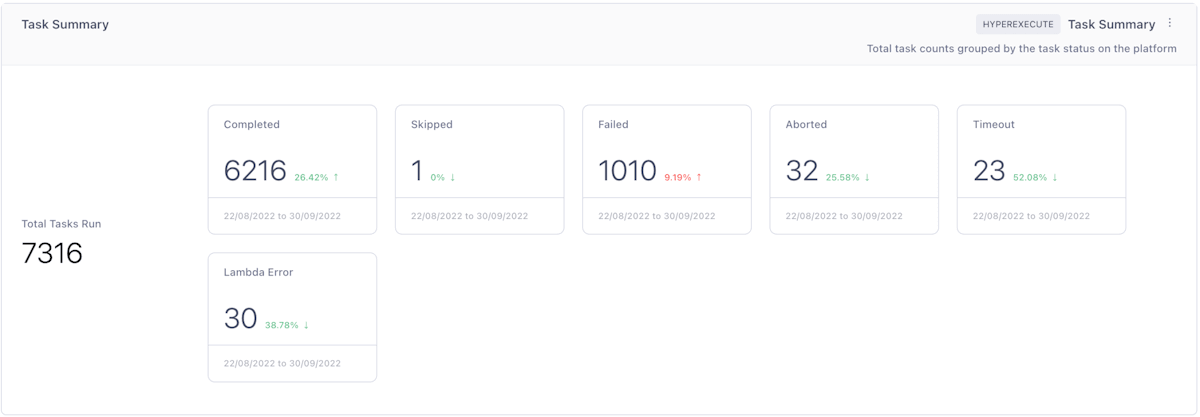Screen dimensions: 1200x417
Task: Click the Failed card title
Action: point(613,125)
